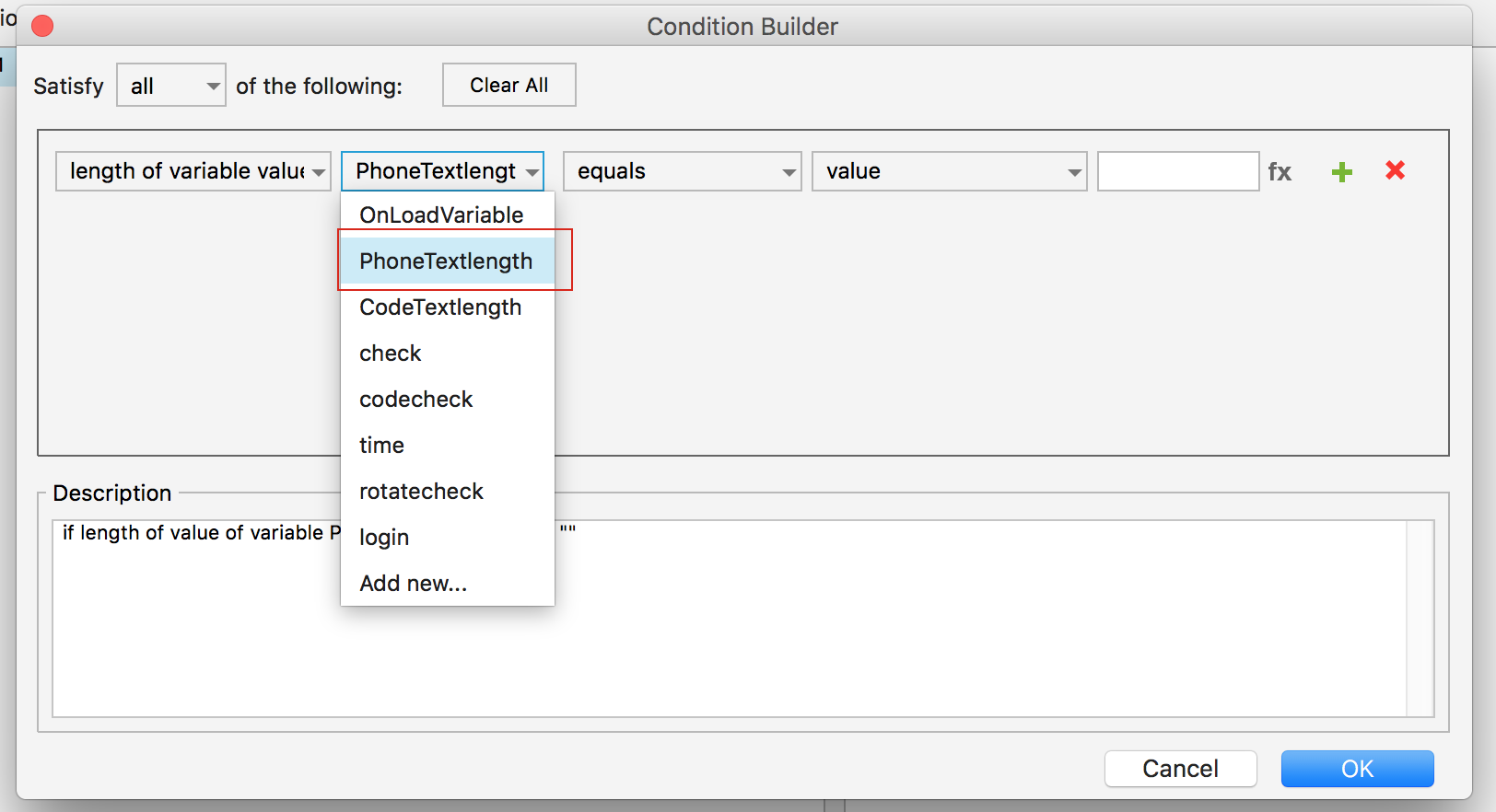The image size is (1496, 812).
Task: Choose Add new... variable option
Action: coord(414,584)
